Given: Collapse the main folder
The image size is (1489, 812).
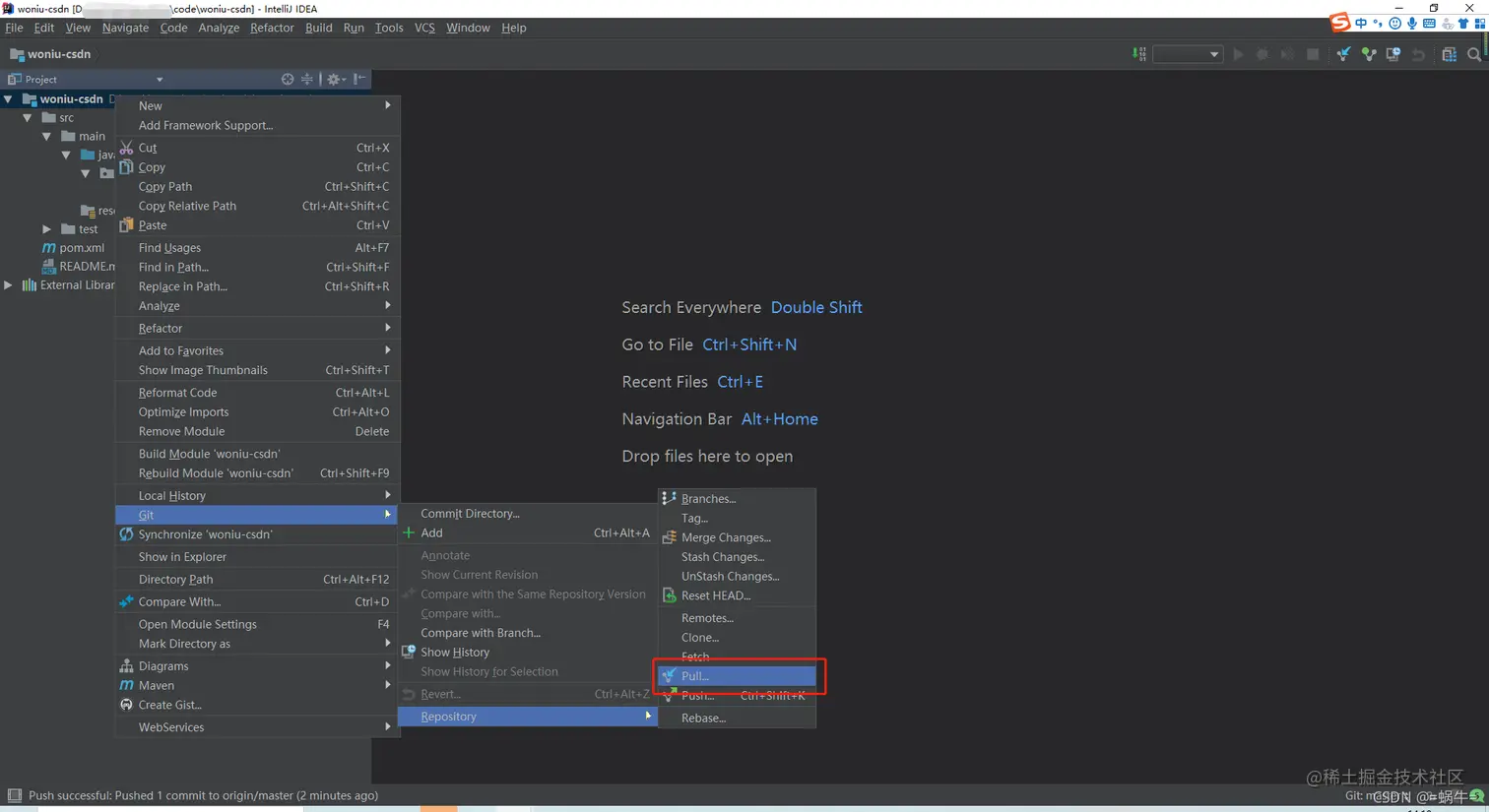Looking at the screenshot, I should point(46,136).
